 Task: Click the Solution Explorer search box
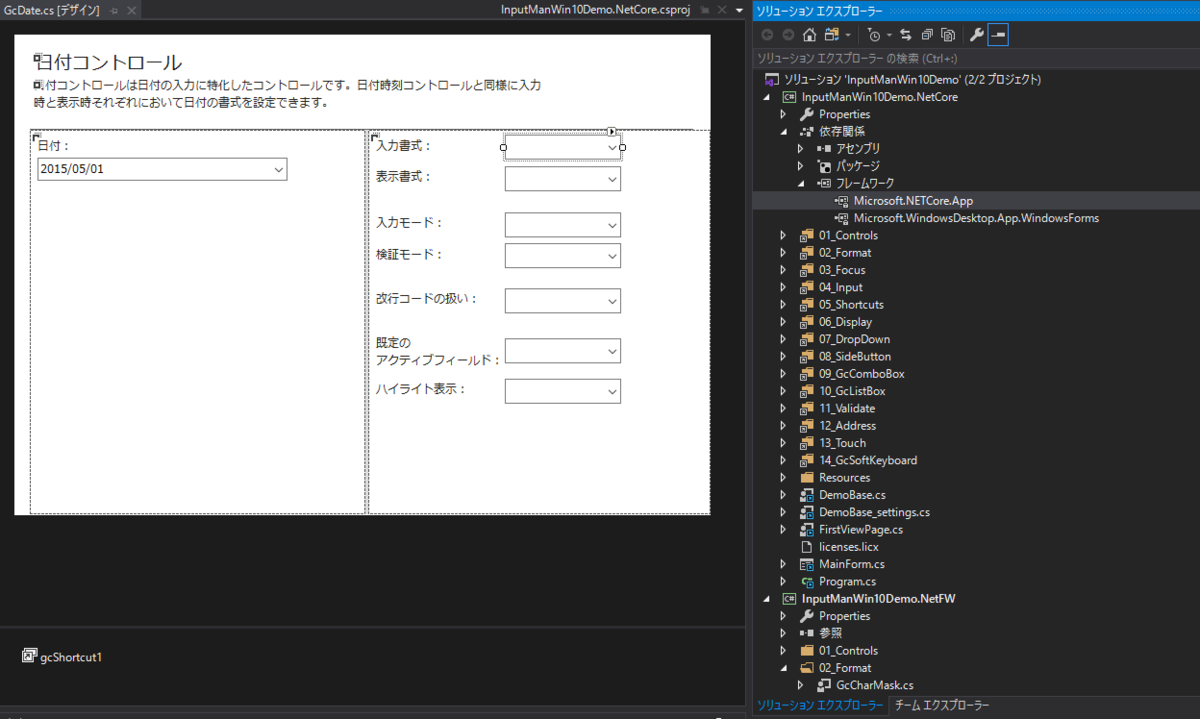(975, 58)
